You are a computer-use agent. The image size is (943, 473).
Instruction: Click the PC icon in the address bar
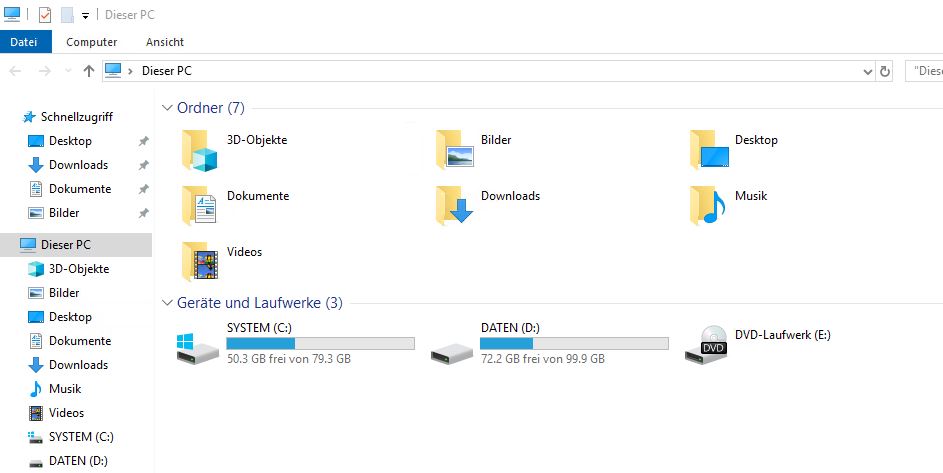pos(113,70)
